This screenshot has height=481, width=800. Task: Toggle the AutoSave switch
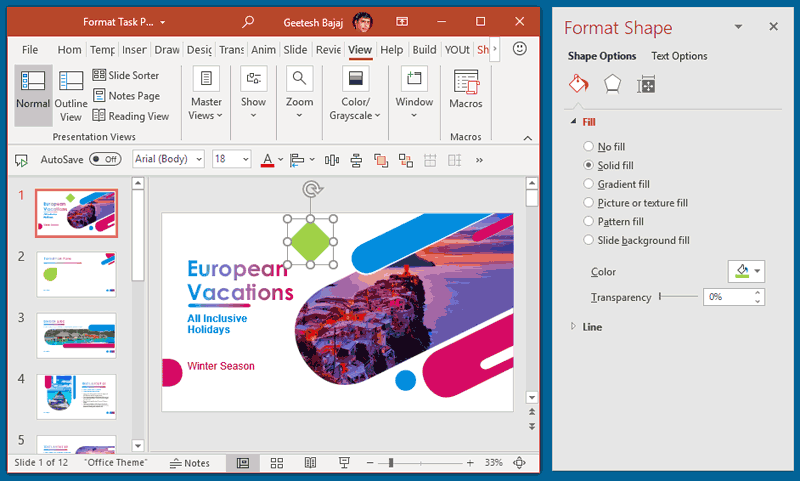[x=105, y=159]
